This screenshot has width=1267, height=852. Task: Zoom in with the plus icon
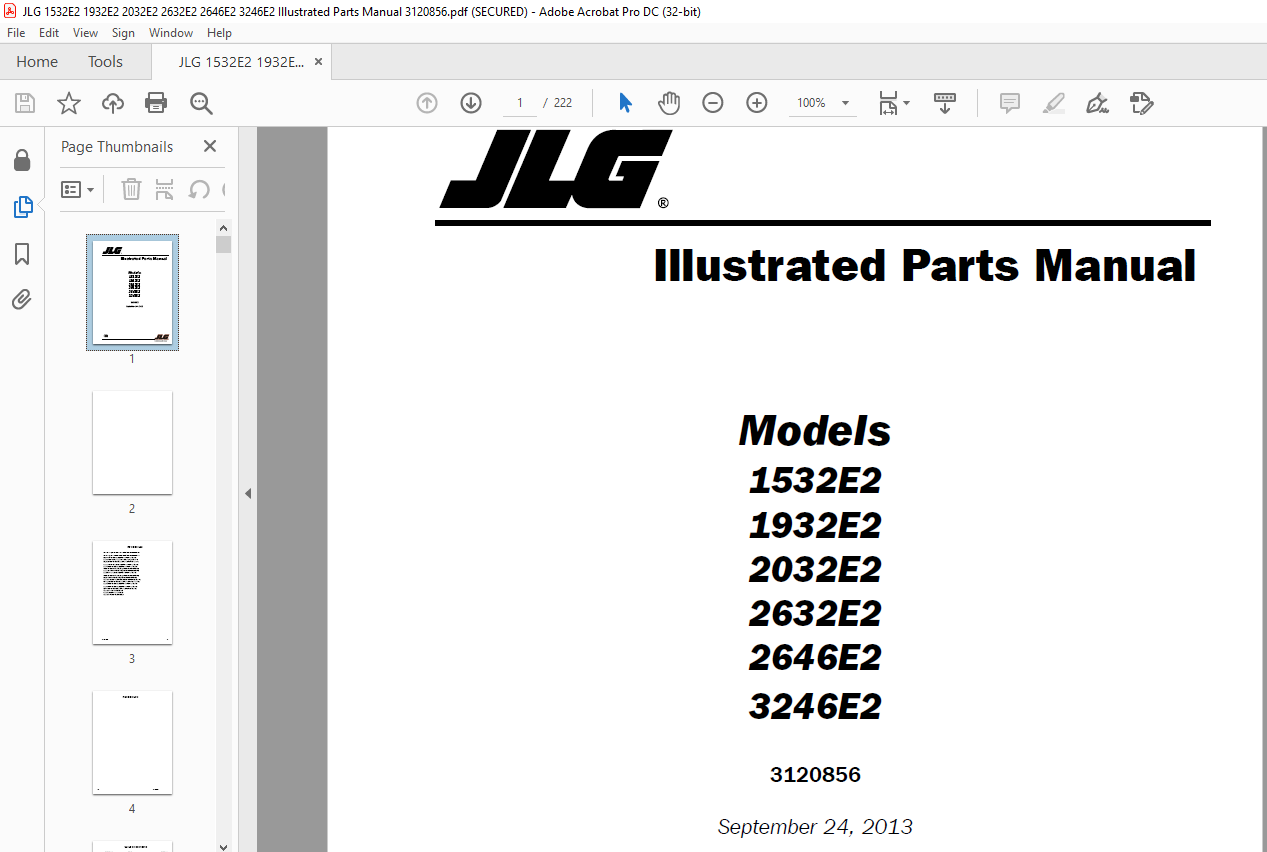click(757, 103)
